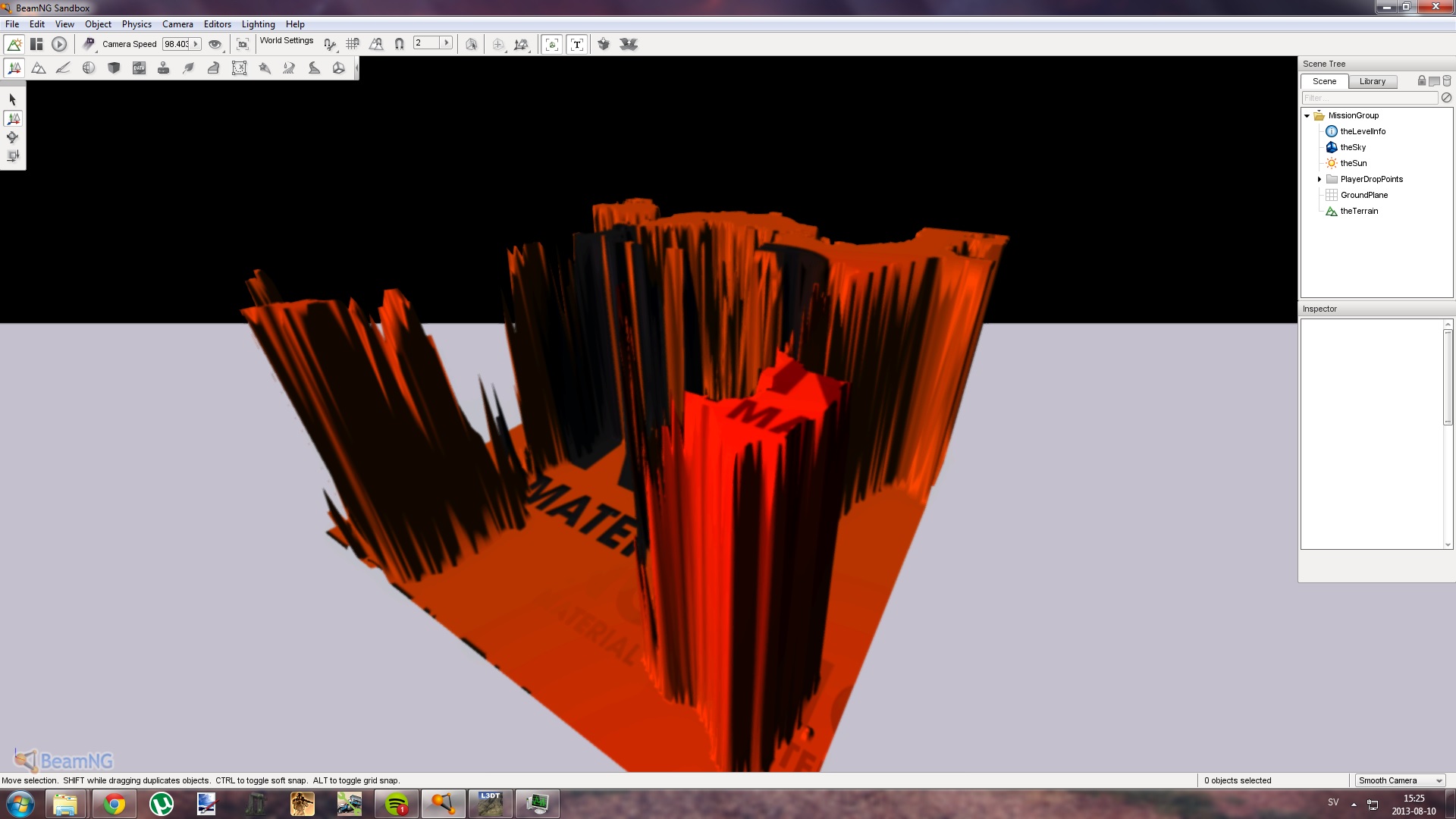Image resolution: width=1456 pixels, height=819 pixels.
Task: Select theLevelInfo in Scene Tree
Action: click(1362, 131)
